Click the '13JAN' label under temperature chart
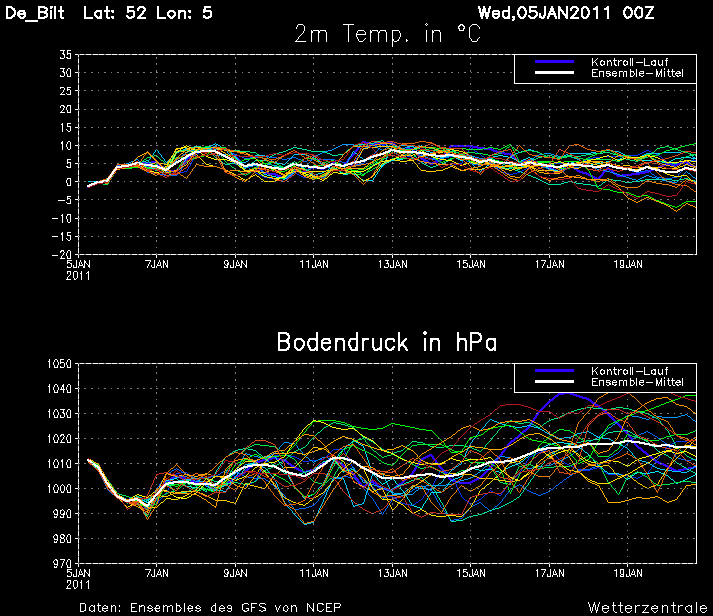 [x=392, y=264]
